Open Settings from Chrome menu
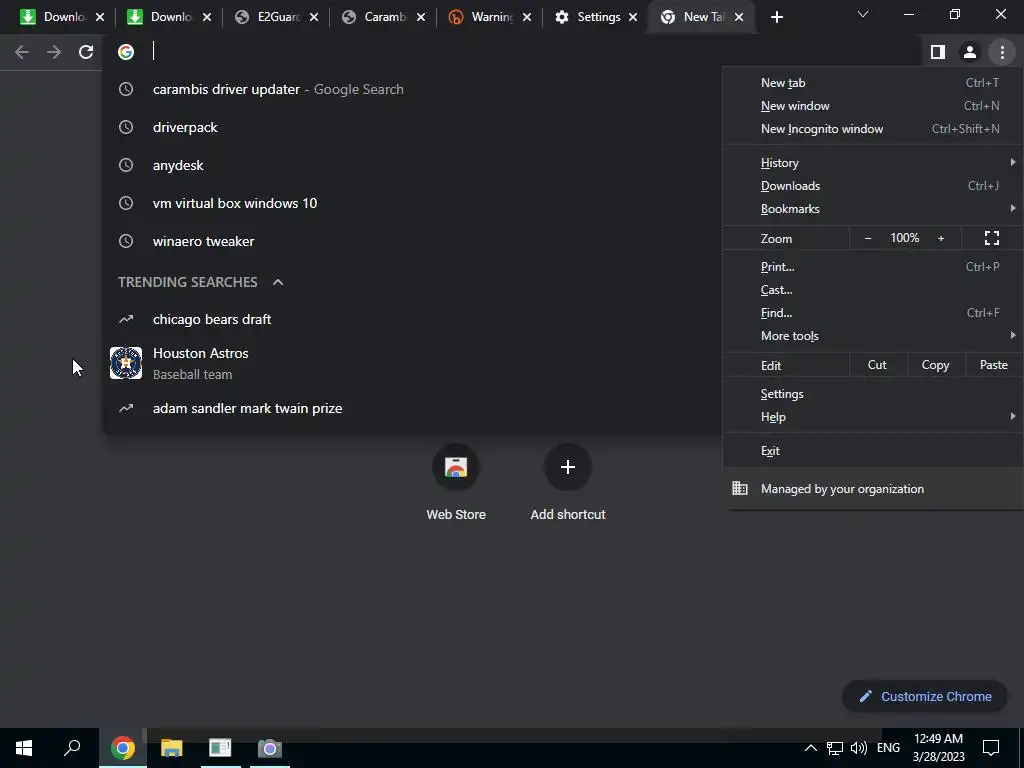This screenshot has height=768, width=1024. click(873, 394)
